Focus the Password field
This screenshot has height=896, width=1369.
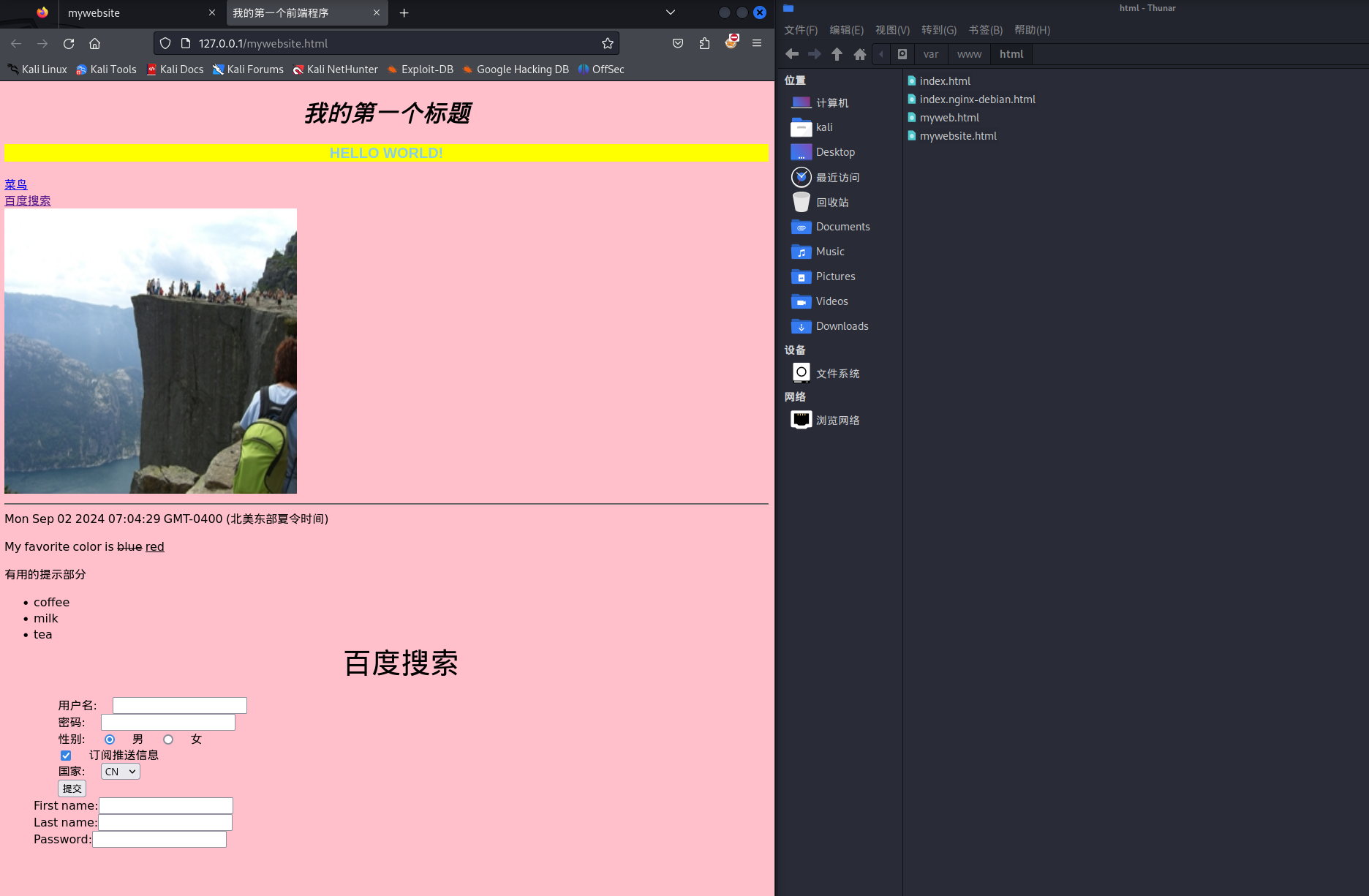pyautogui.click(x=159, y=839)
